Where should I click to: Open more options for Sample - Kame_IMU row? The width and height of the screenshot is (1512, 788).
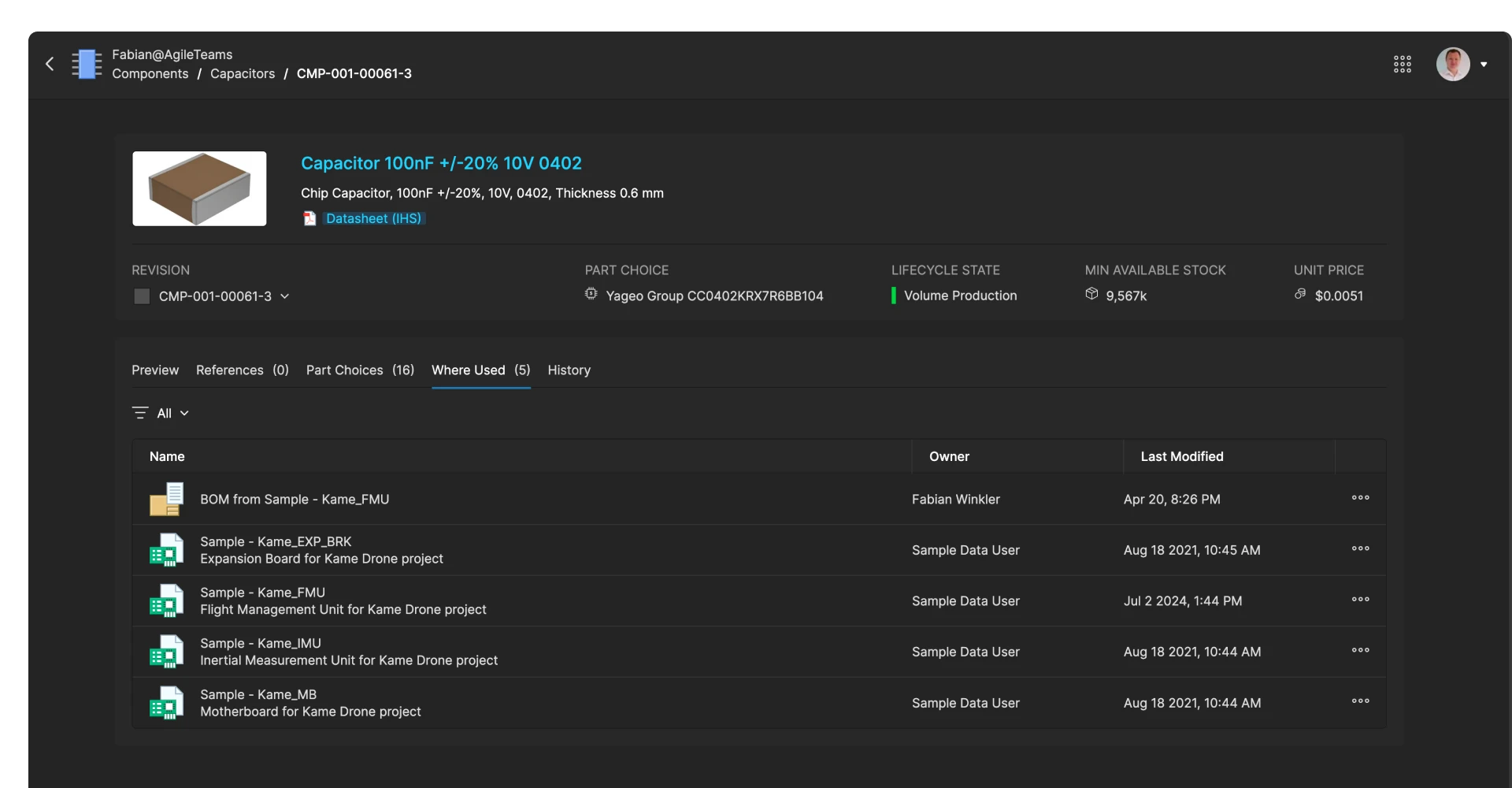pyautogui.click(x=1360, y=650)
